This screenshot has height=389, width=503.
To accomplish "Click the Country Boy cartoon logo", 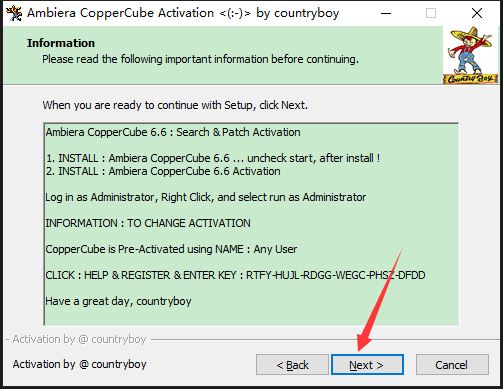I will click(470, 55).
